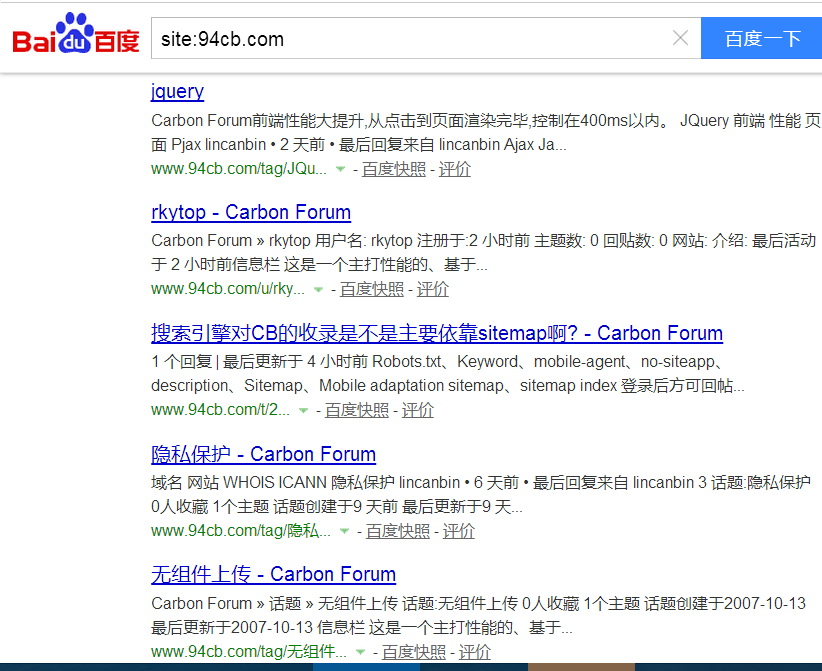Open the rkytop - Carbon Forum result
This screenshot has width=822, height=671.
(251, 212)
